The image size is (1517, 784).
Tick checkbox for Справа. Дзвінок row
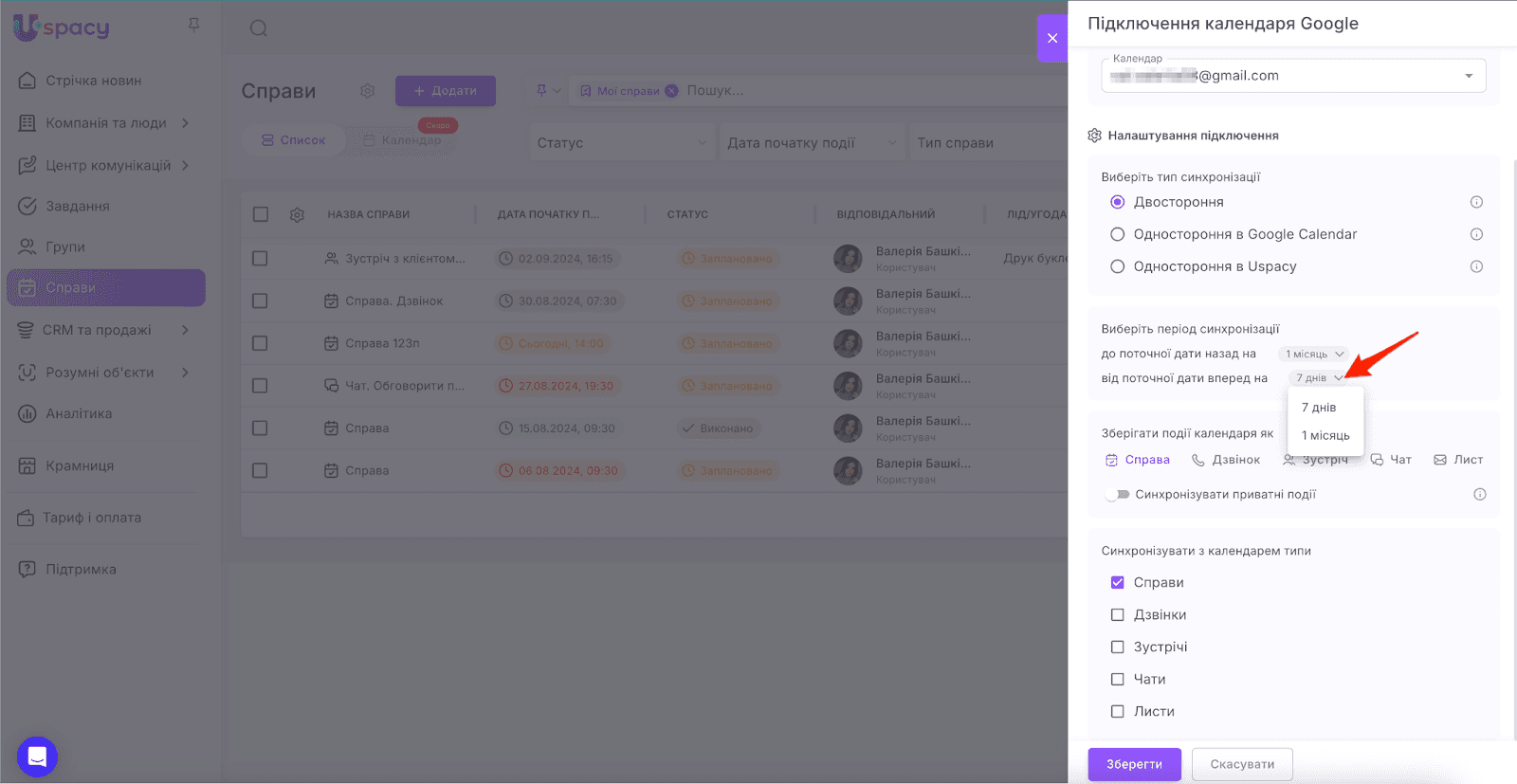pyautogui.click(x=260, y=301)
